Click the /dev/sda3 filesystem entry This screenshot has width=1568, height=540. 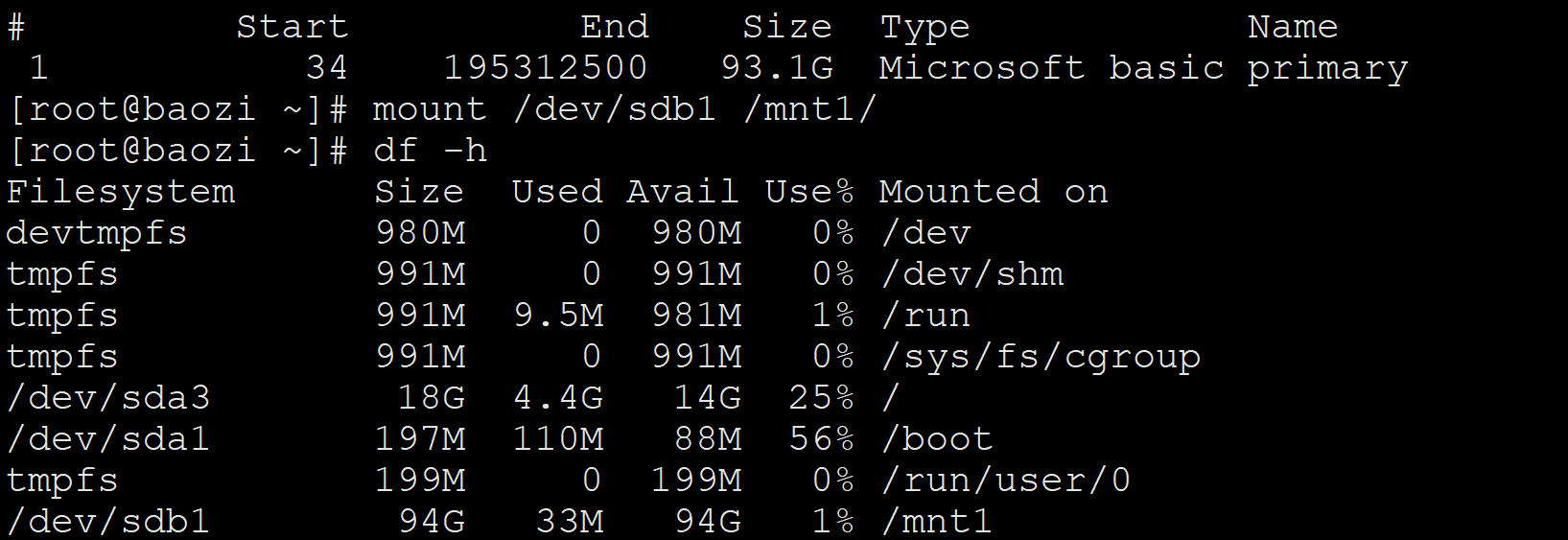(107, 397)
